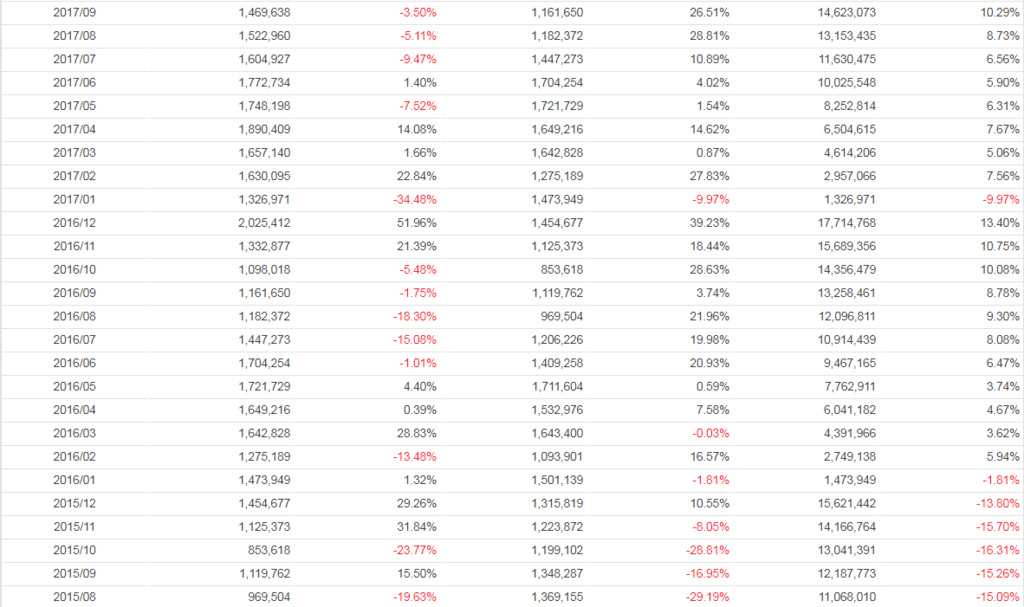
Task: Select the red -34.48% percentage cell
Action: pyautogui.click(x=414, y=200)
